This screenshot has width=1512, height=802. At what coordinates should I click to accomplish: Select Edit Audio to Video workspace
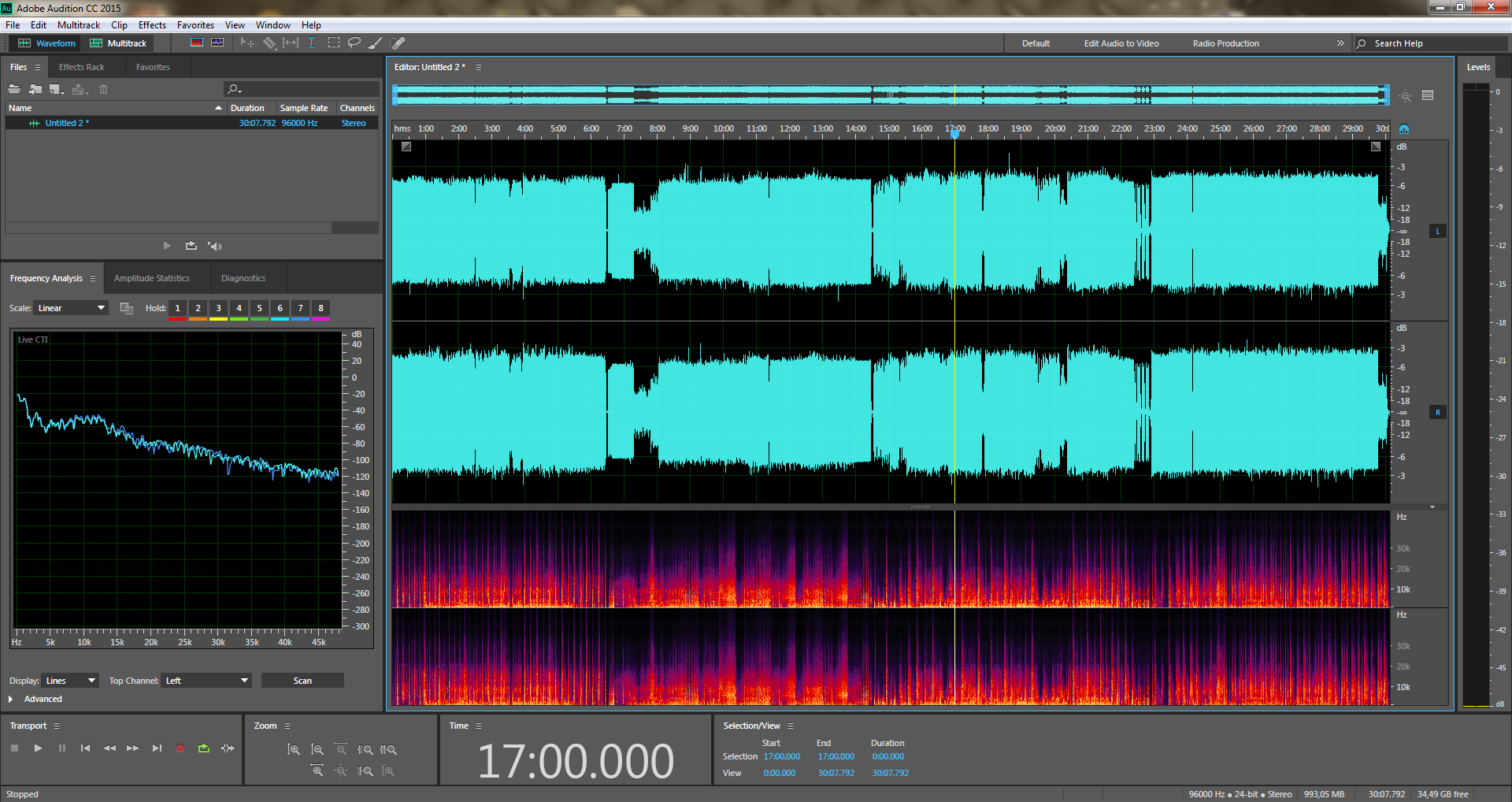pyautogui.click(x=1121, y=43)
